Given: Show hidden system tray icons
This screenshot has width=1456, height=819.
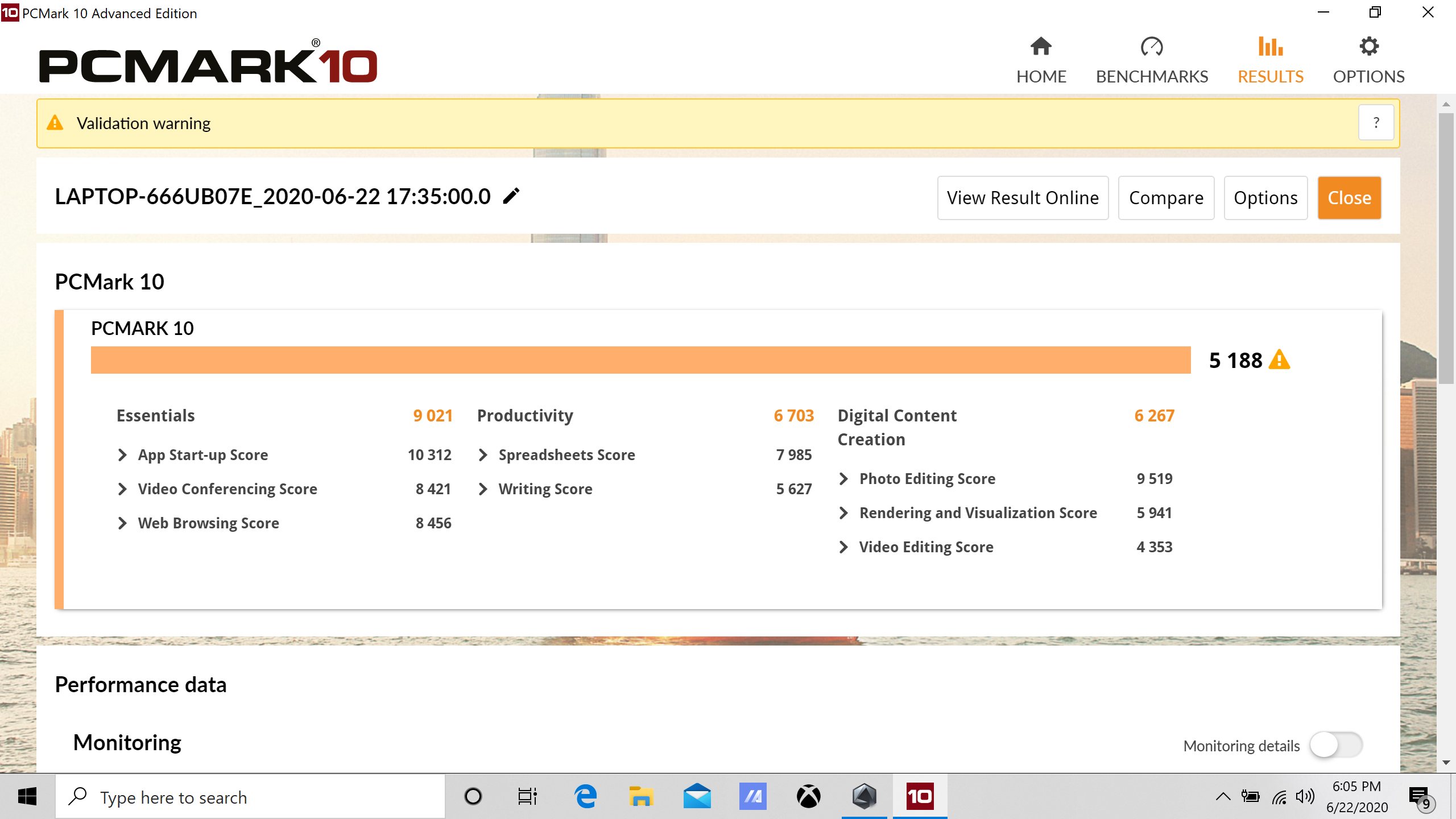Looking at the screenshot, I should [x=1223, y=796].
